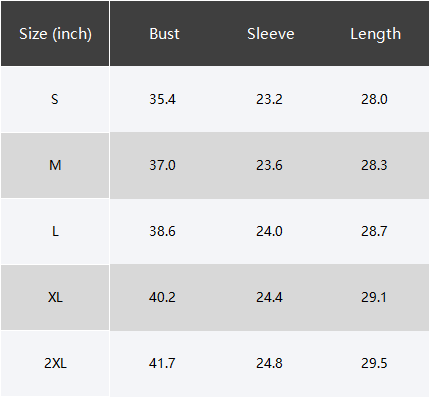Select the 41.7 bust value

click(x=162, y=363)
